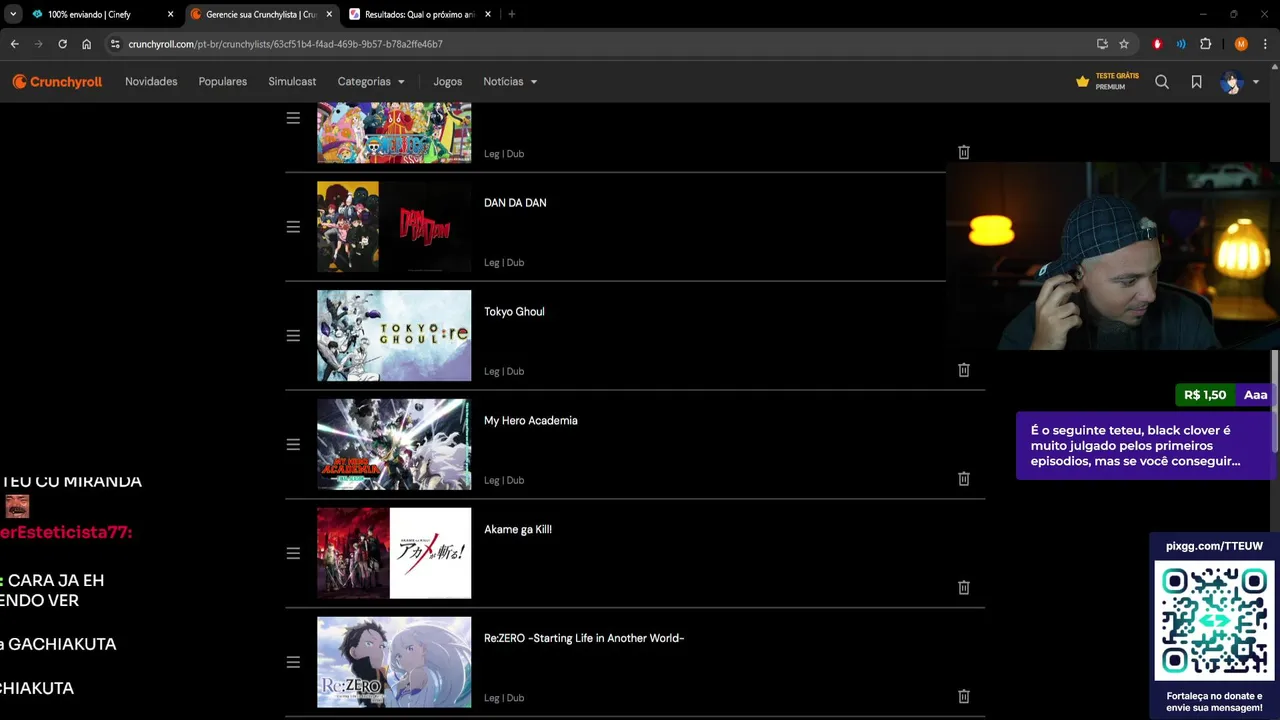Delete Tokyo Ghoul from the list
Image resolution: width=1280 pixels, height=720 pixels.
(964, 370)
